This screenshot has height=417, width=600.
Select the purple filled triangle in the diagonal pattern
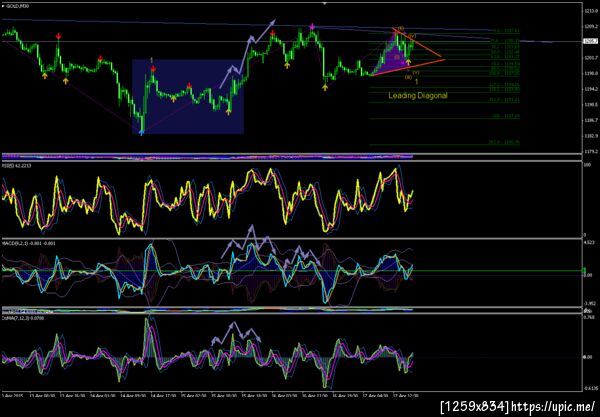click(x=394, y=57)
